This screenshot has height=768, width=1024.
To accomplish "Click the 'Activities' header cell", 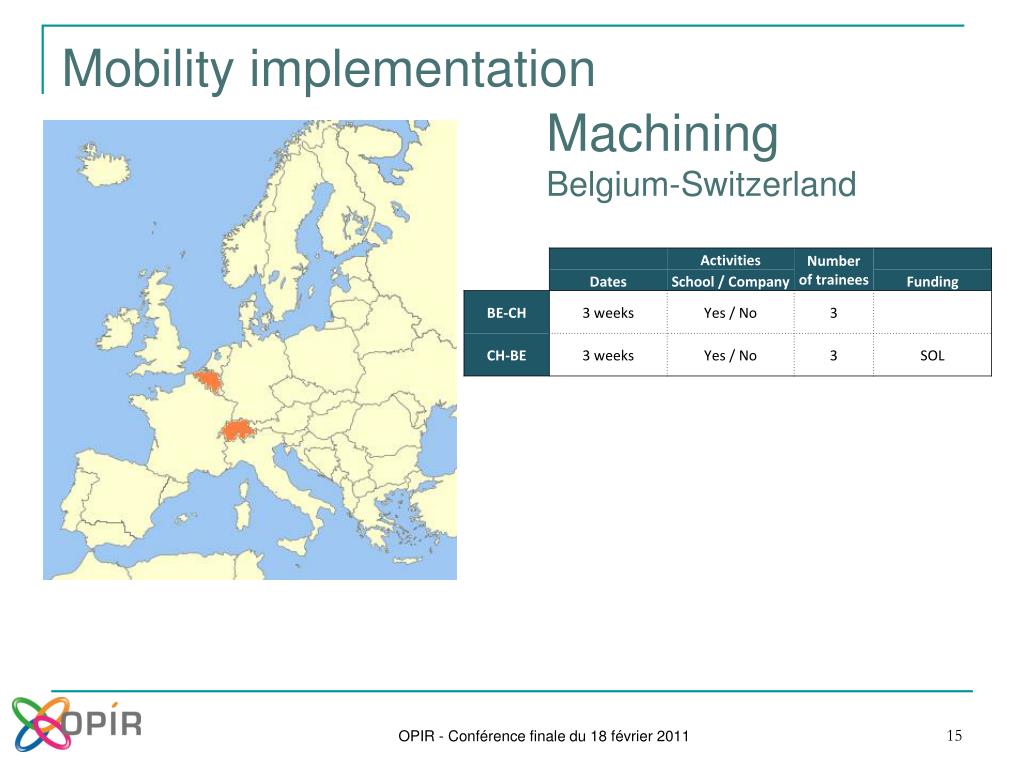I will click(730, 260).
